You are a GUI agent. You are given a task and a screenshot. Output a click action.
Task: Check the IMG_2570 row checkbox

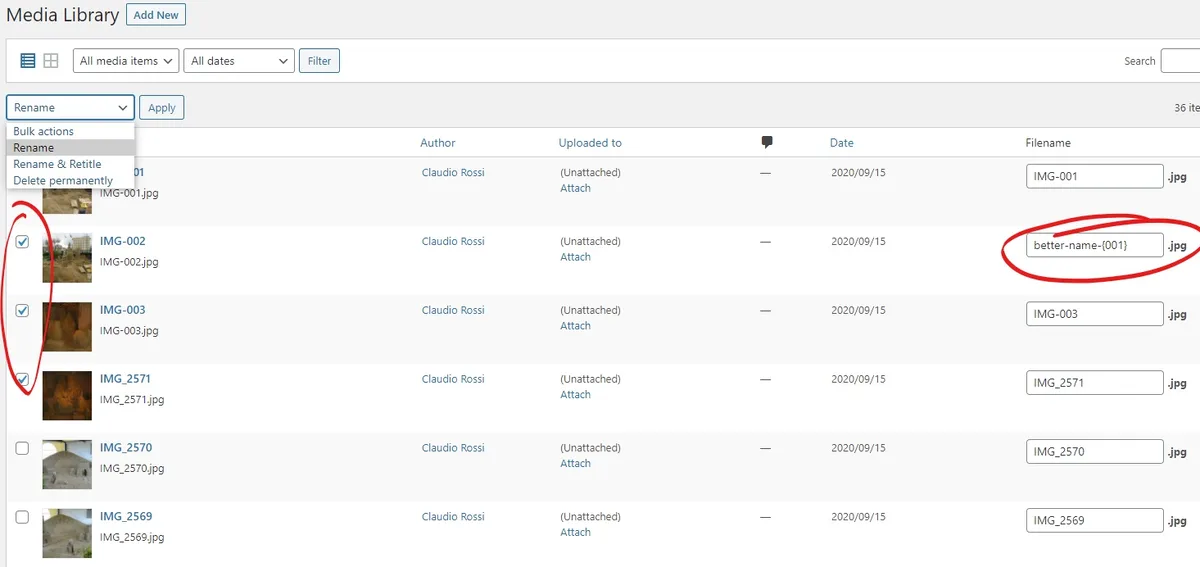22,448
